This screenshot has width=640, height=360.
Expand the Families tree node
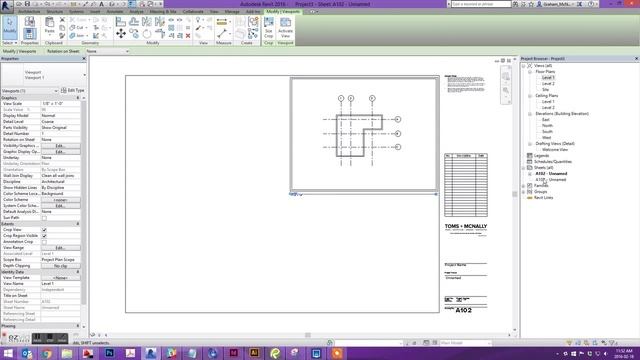click(524, 186)
